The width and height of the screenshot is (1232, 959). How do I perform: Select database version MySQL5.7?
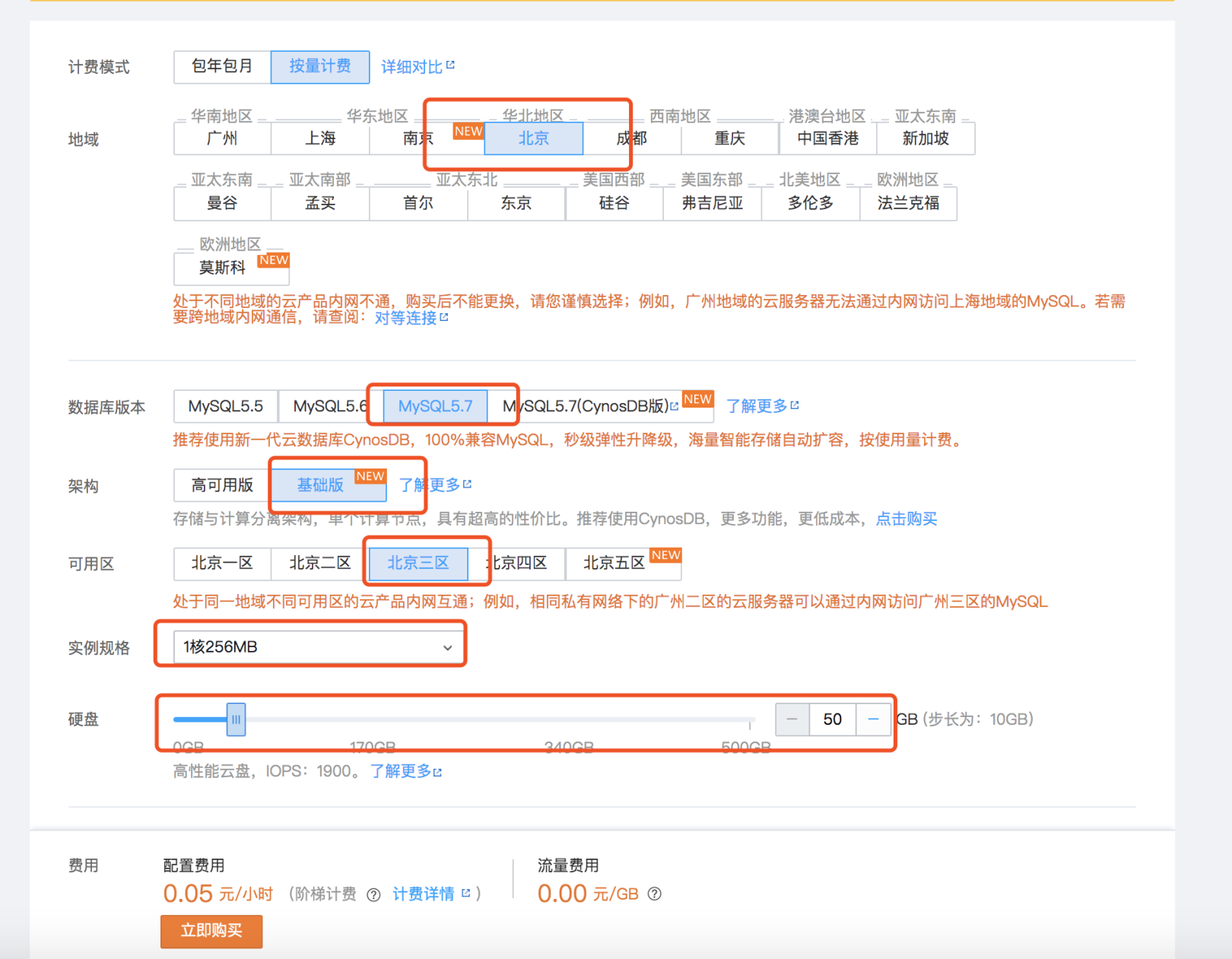pos(435,406)
